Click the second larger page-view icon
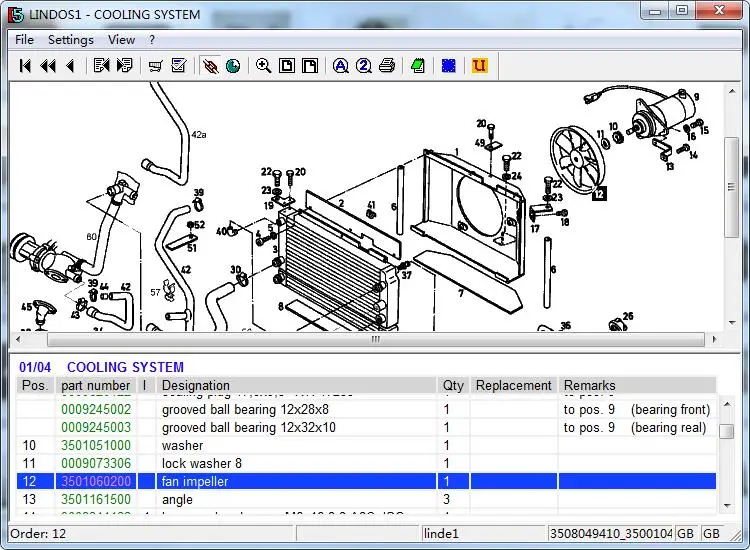The width and height of the screenshot is (750, 550). (310, 66)
